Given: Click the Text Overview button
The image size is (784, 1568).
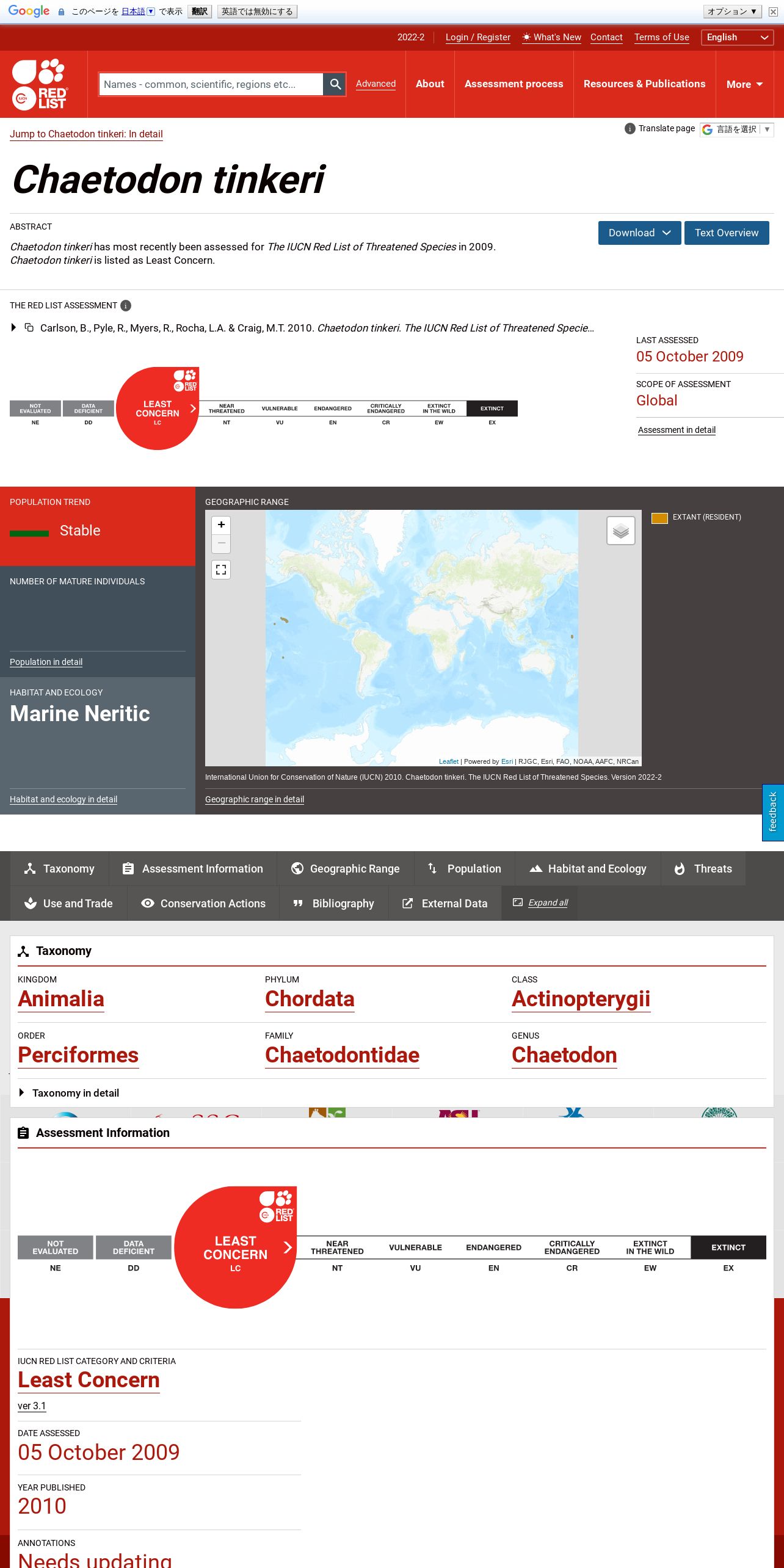Looking at the screenshot, I should (x=727, y=233).
